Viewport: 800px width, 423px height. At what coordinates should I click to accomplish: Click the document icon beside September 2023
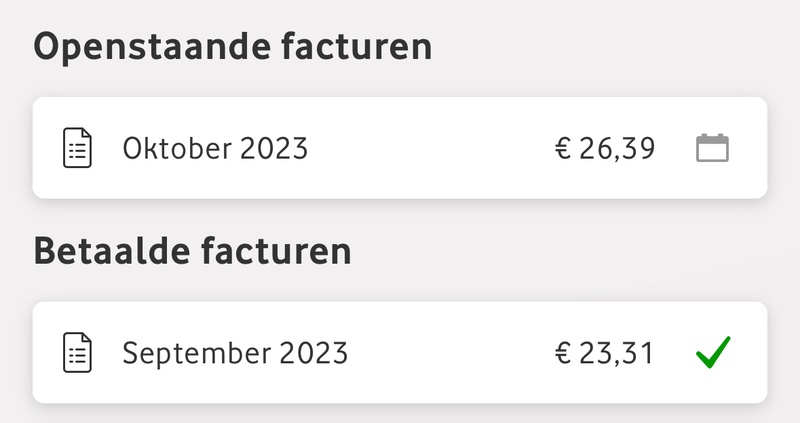pos(78,353)
